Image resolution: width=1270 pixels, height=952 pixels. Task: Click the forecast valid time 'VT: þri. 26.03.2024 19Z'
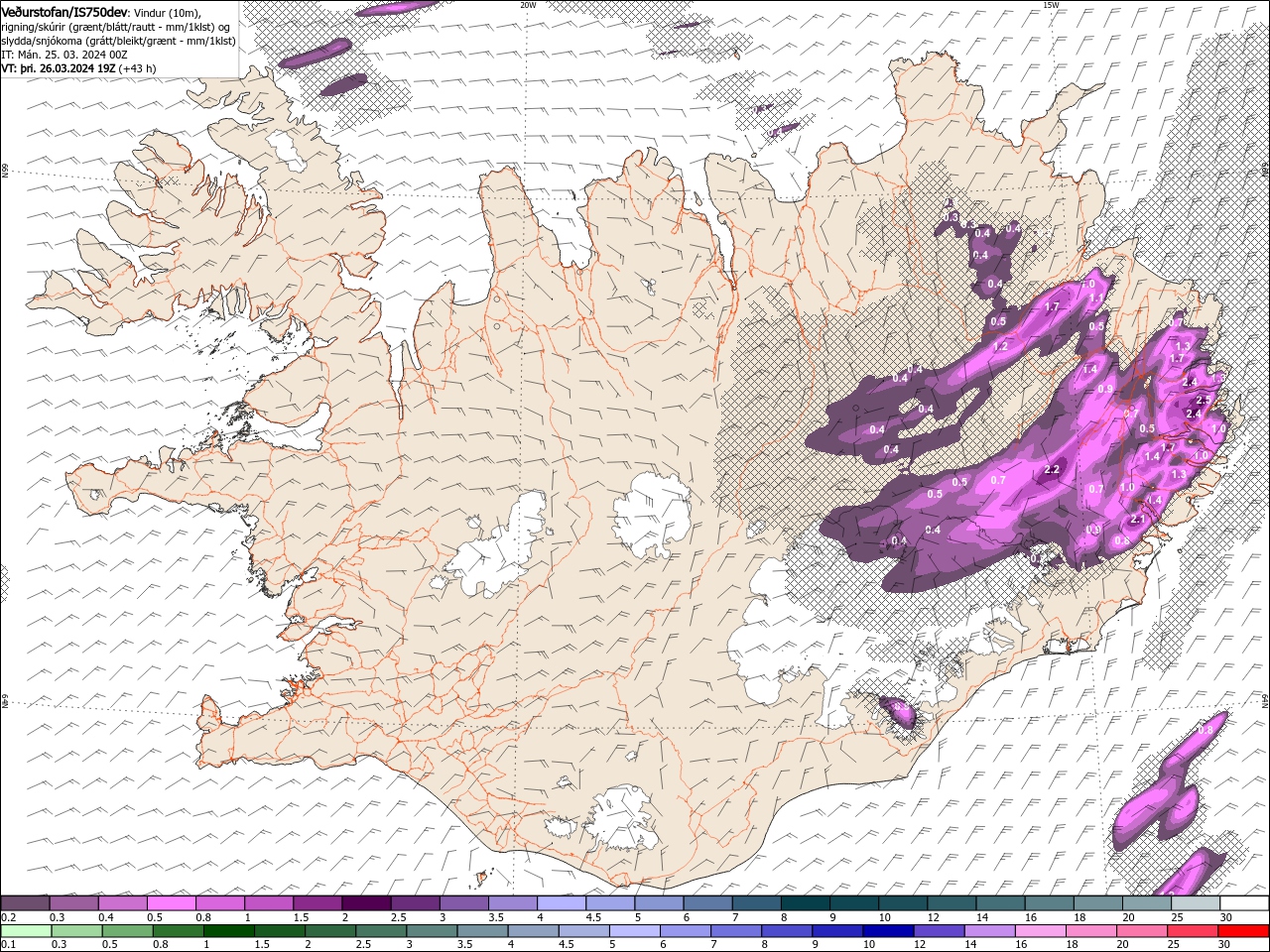click(x=59, y=68)
